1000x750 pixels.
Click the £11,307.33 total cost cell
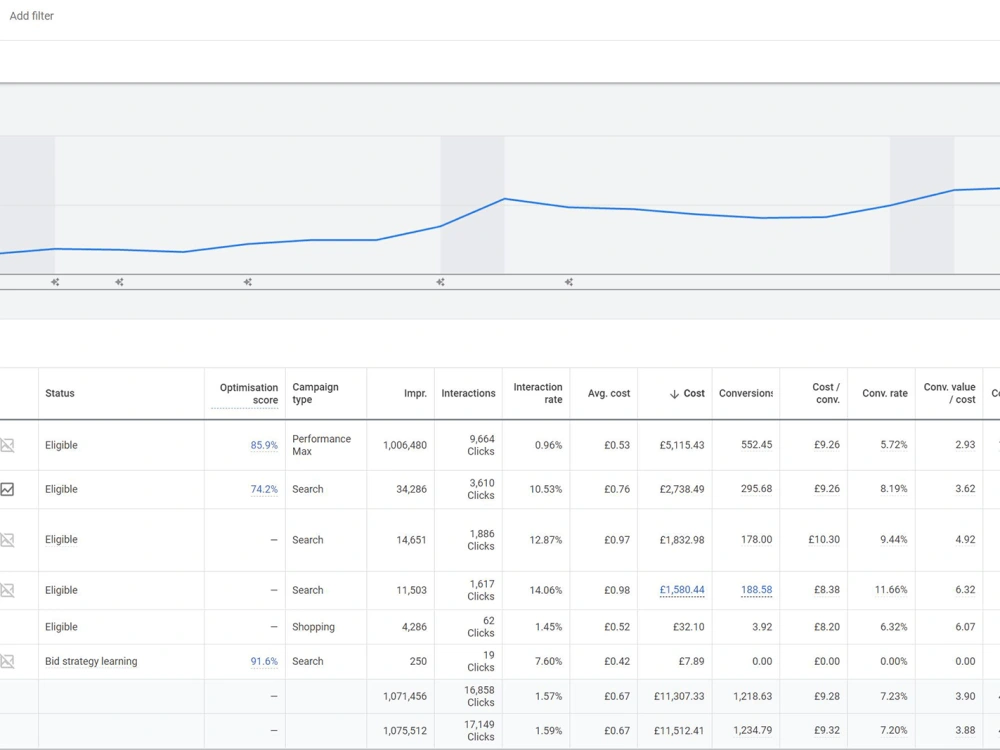(x=679, y=696)
